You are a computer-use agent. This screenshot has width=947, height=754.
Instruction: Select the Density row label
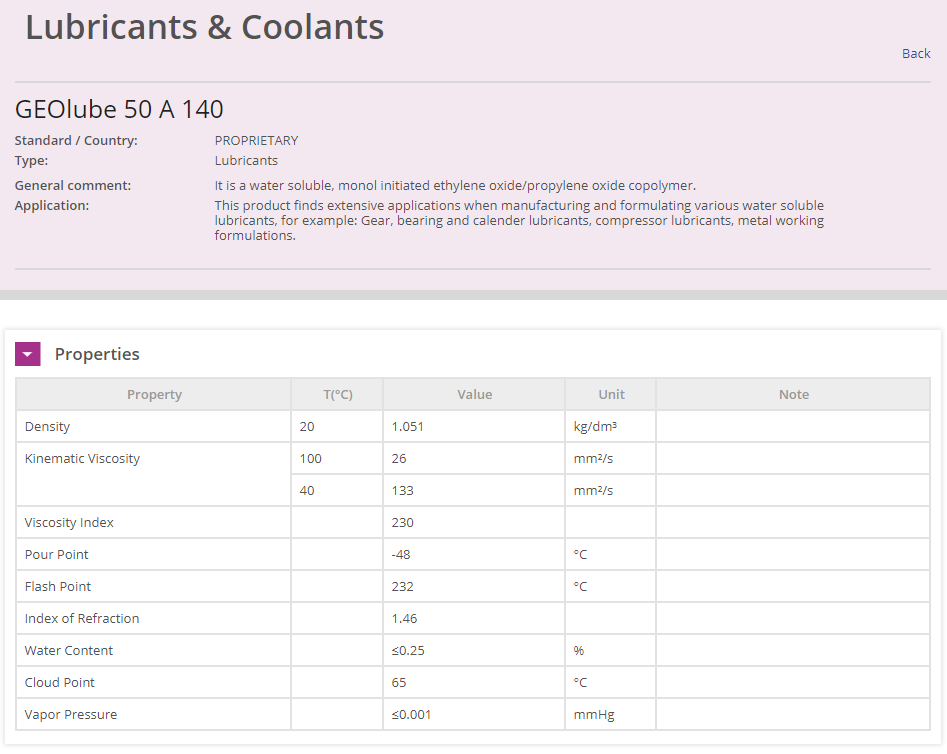(x=48, y=427)
